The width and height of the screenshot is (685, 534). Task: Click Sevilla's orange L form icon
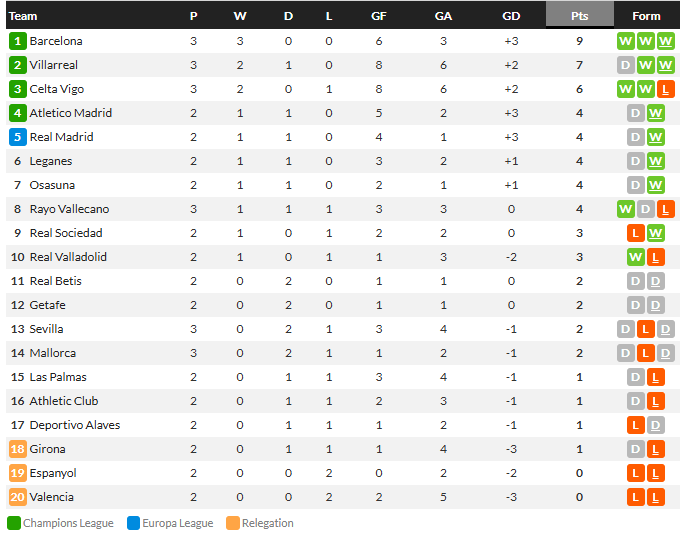(646, 329)
